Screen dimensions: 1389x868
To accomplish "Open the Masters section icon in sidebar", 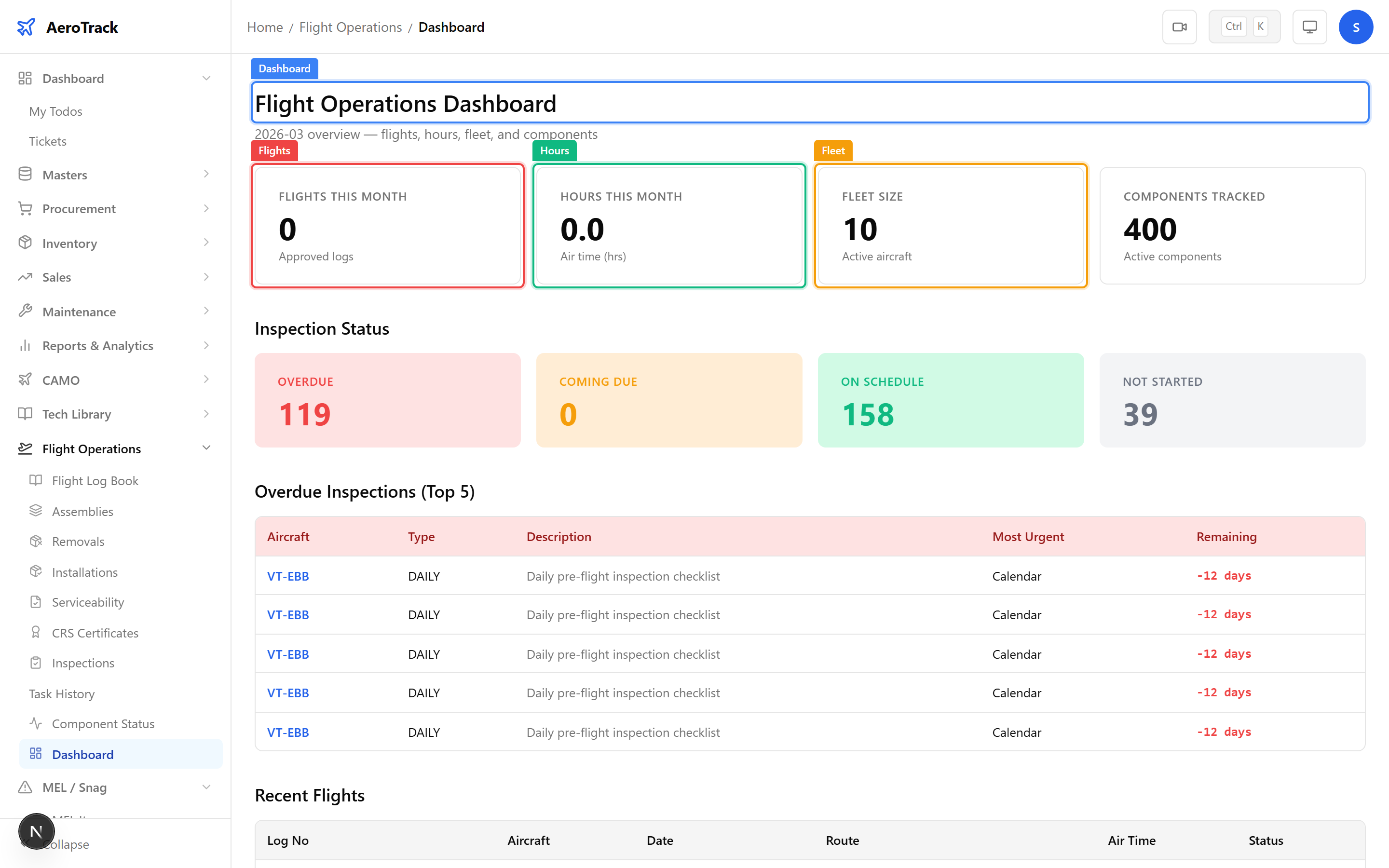I will (x=25, y=175).
